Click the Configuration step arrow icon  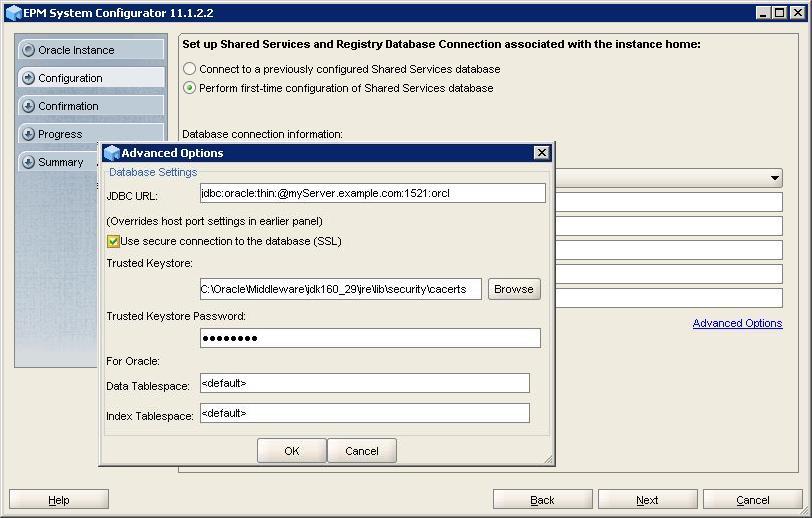click(x=29, y=78)
